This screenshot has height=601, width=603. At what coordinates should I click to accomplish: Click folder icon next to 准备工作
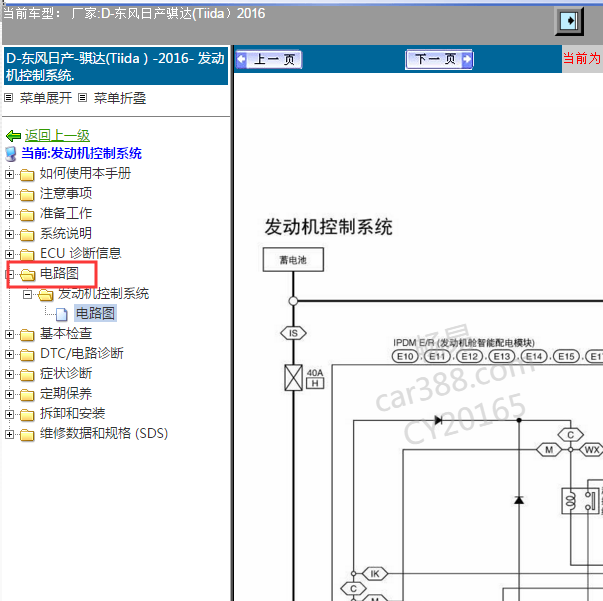tap(27, 215)
